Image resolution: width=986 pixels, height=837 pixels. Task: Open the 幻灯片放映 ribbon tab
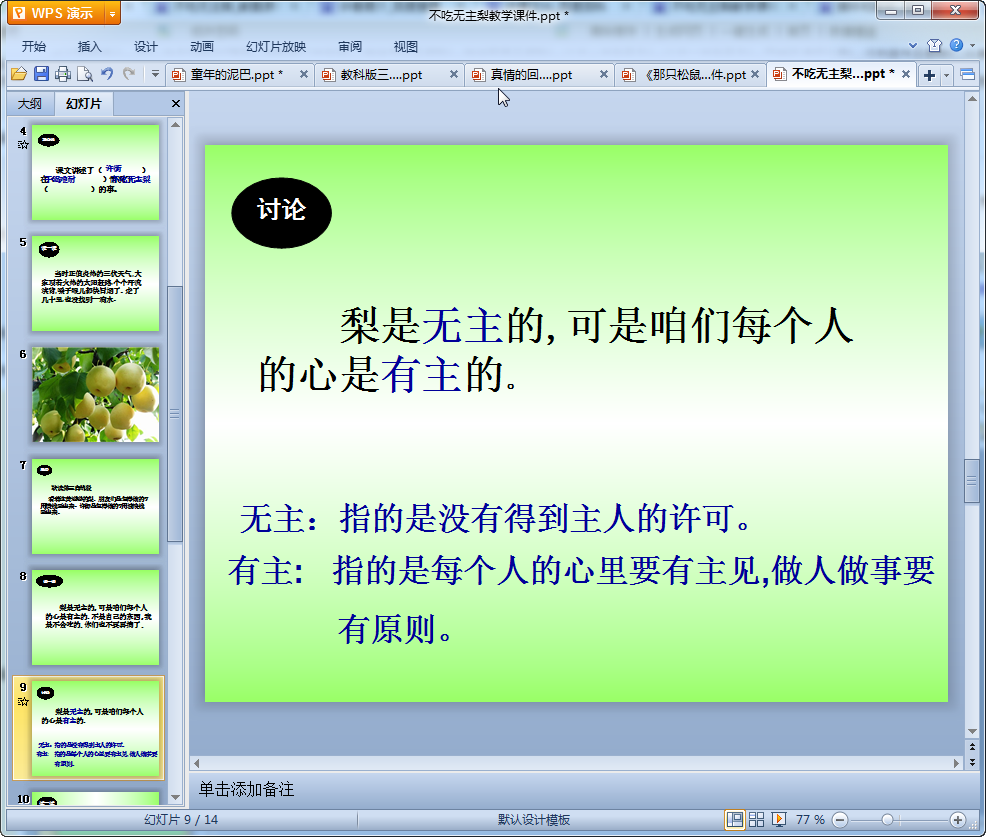(x=276, y=47)
